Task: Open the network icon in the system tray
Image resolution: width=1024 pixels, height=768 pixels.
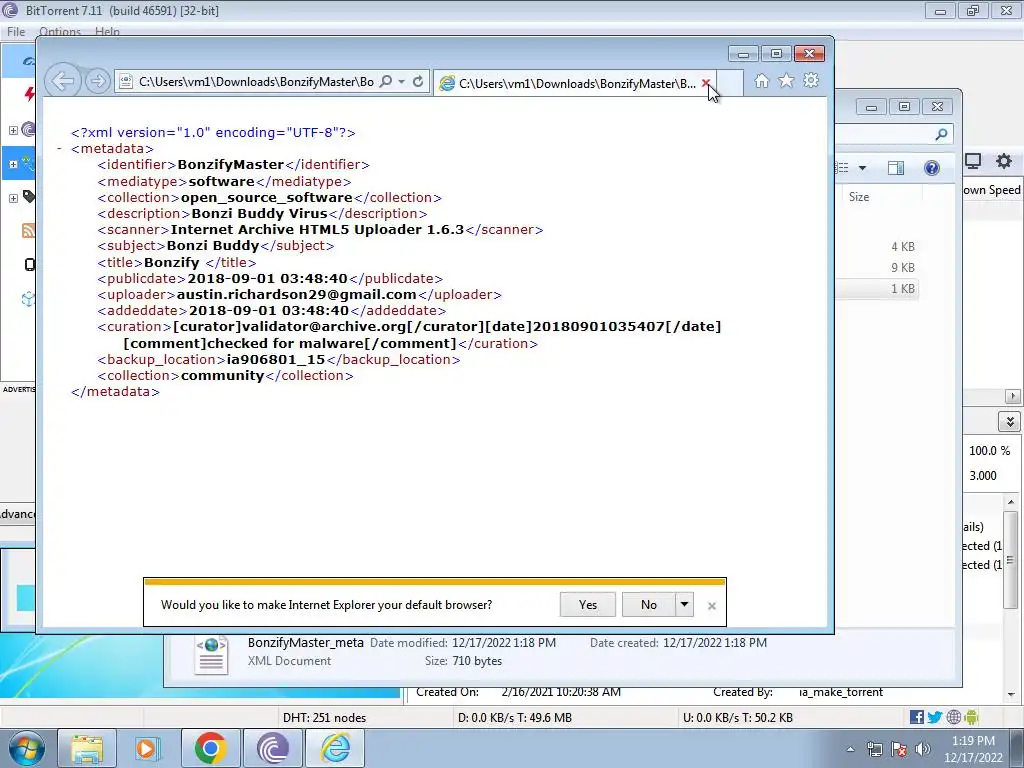Action: [x=874, y=750]
